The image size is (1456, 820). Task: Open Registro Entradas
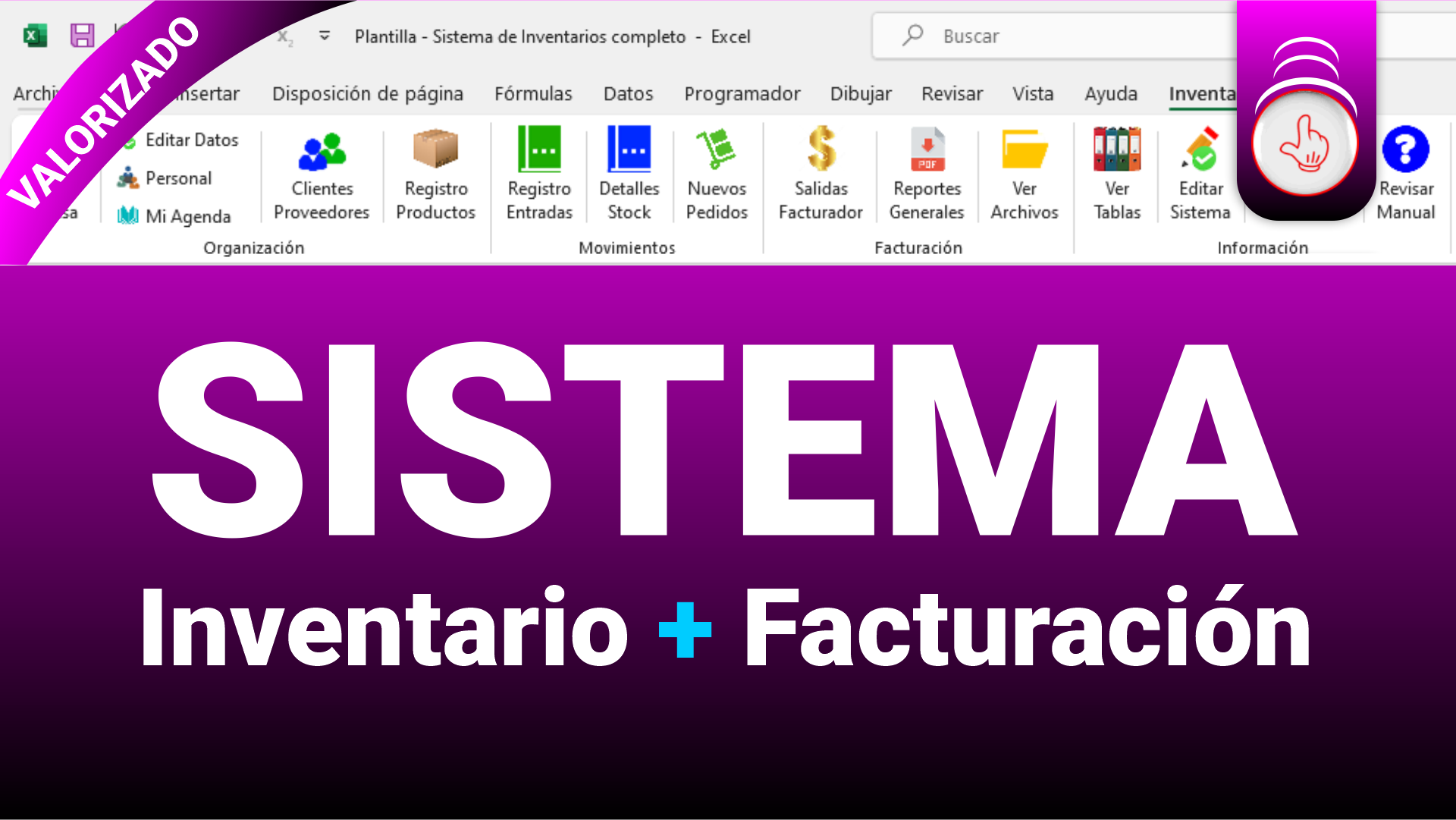coord(539,173)
